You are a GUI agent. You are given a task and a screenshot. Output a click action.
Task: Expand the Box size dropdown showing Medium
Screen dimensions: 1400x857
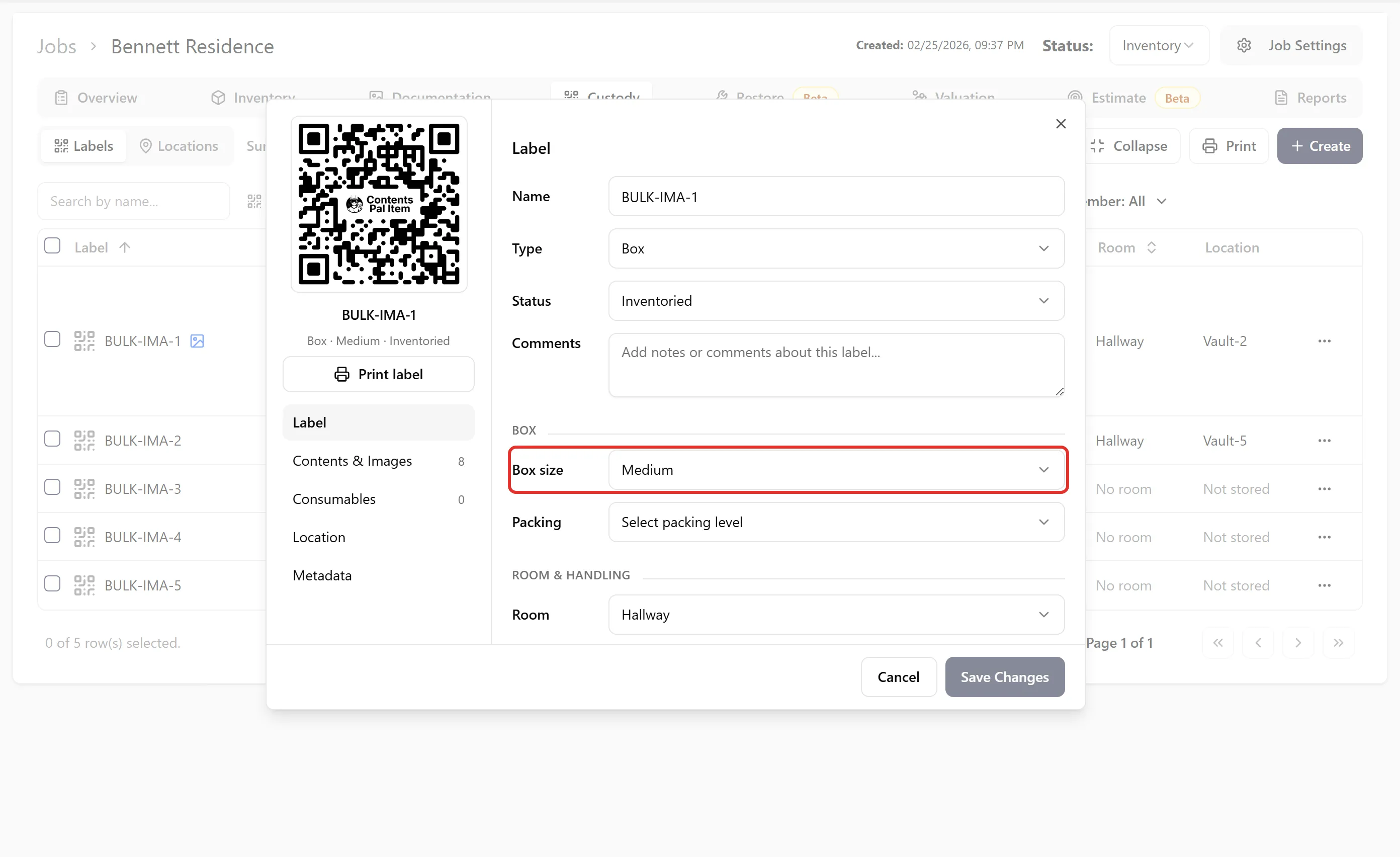pyautogui.click(x=836, y=470)
